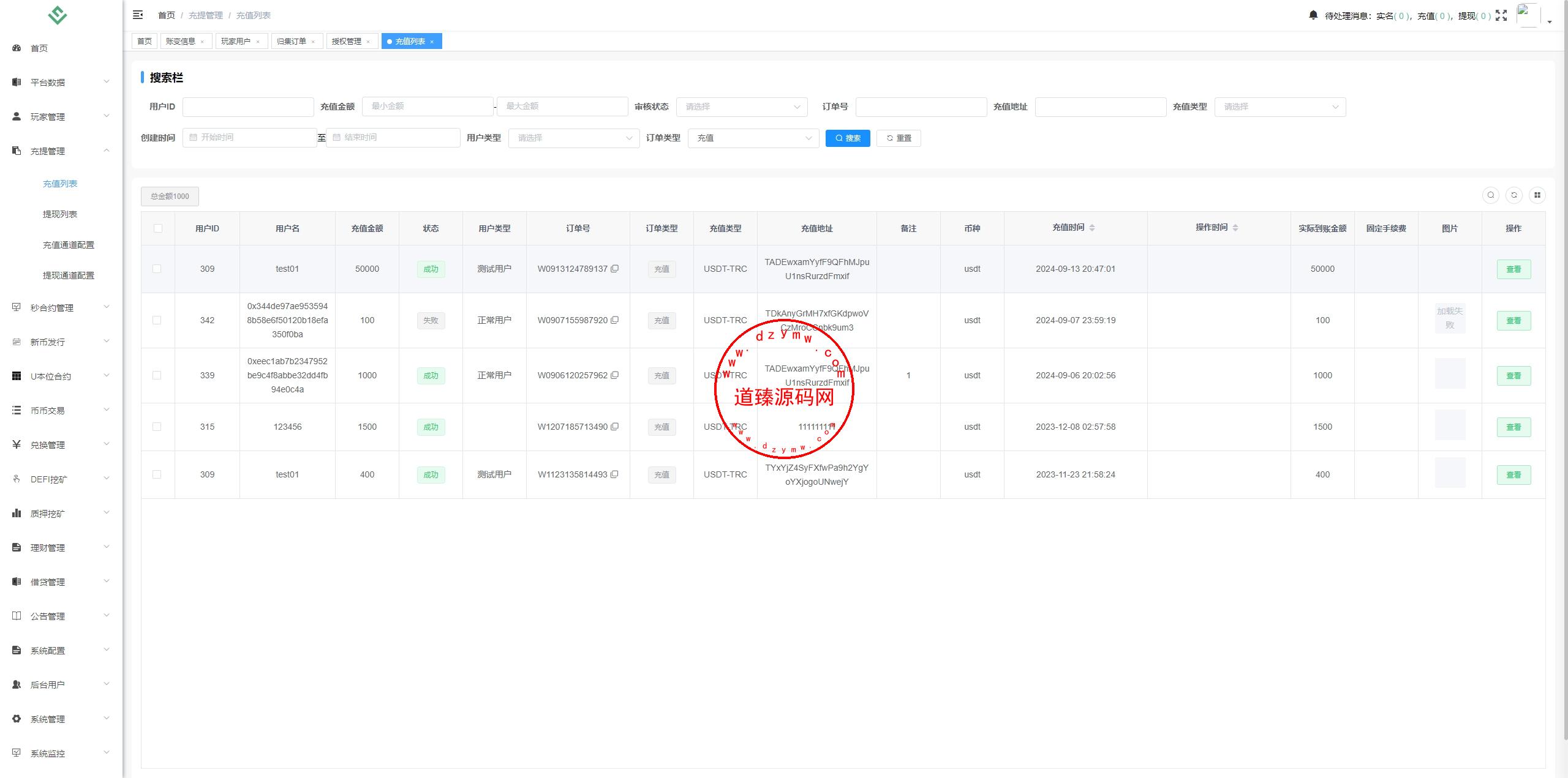Image resolution: width=1568 pixels, height=778 pixels.
Task: Open the column settings grid icon
Action: tap(1537, 195)
